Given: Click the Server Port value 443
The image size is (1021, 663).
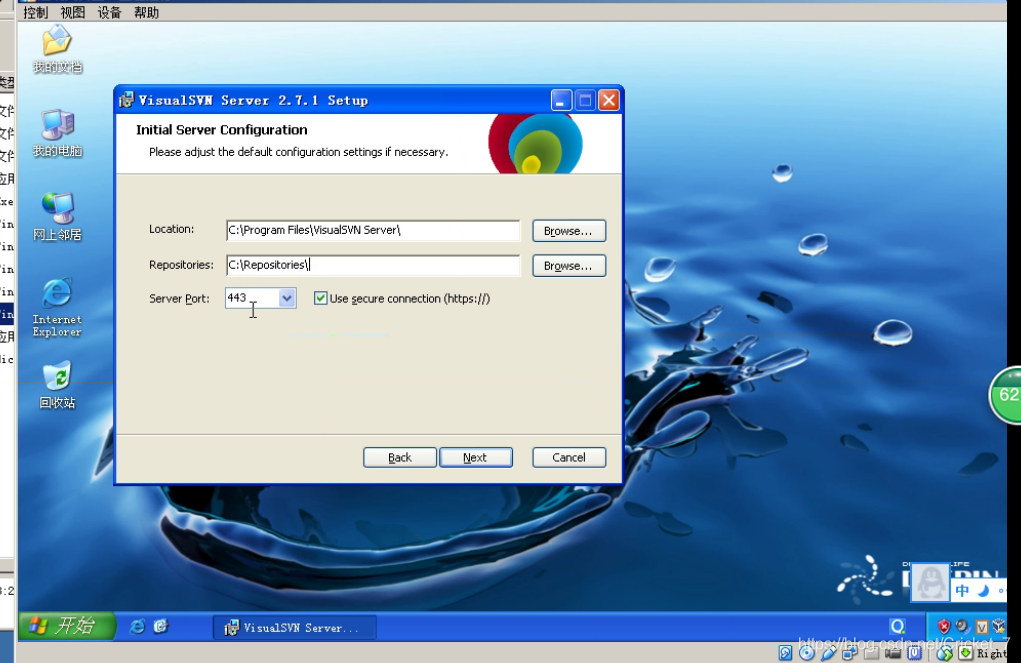Looking at the screenshot, I should click(x=237, y=298).
